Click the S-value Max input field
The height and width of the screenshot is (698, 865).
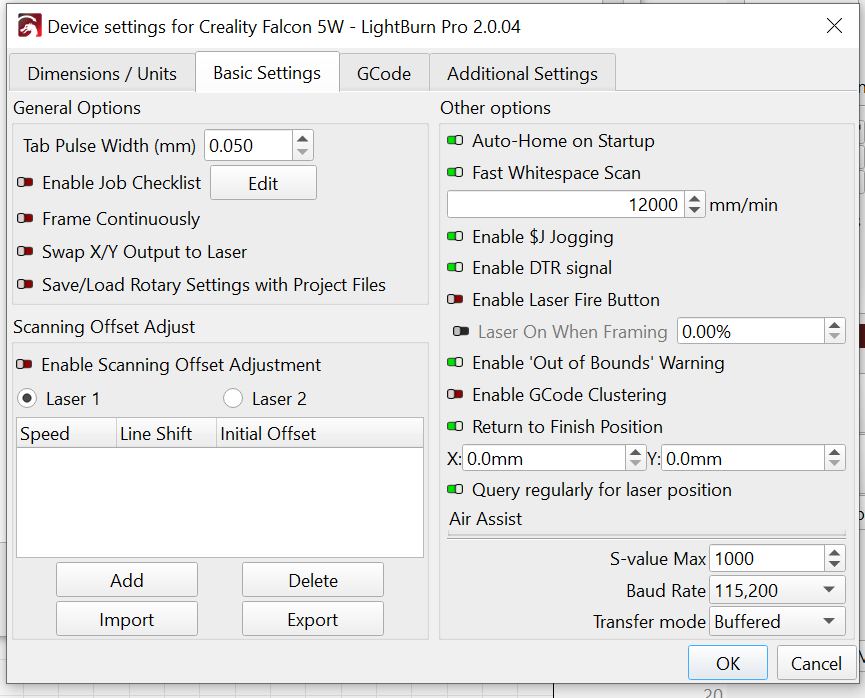point(766,559)
